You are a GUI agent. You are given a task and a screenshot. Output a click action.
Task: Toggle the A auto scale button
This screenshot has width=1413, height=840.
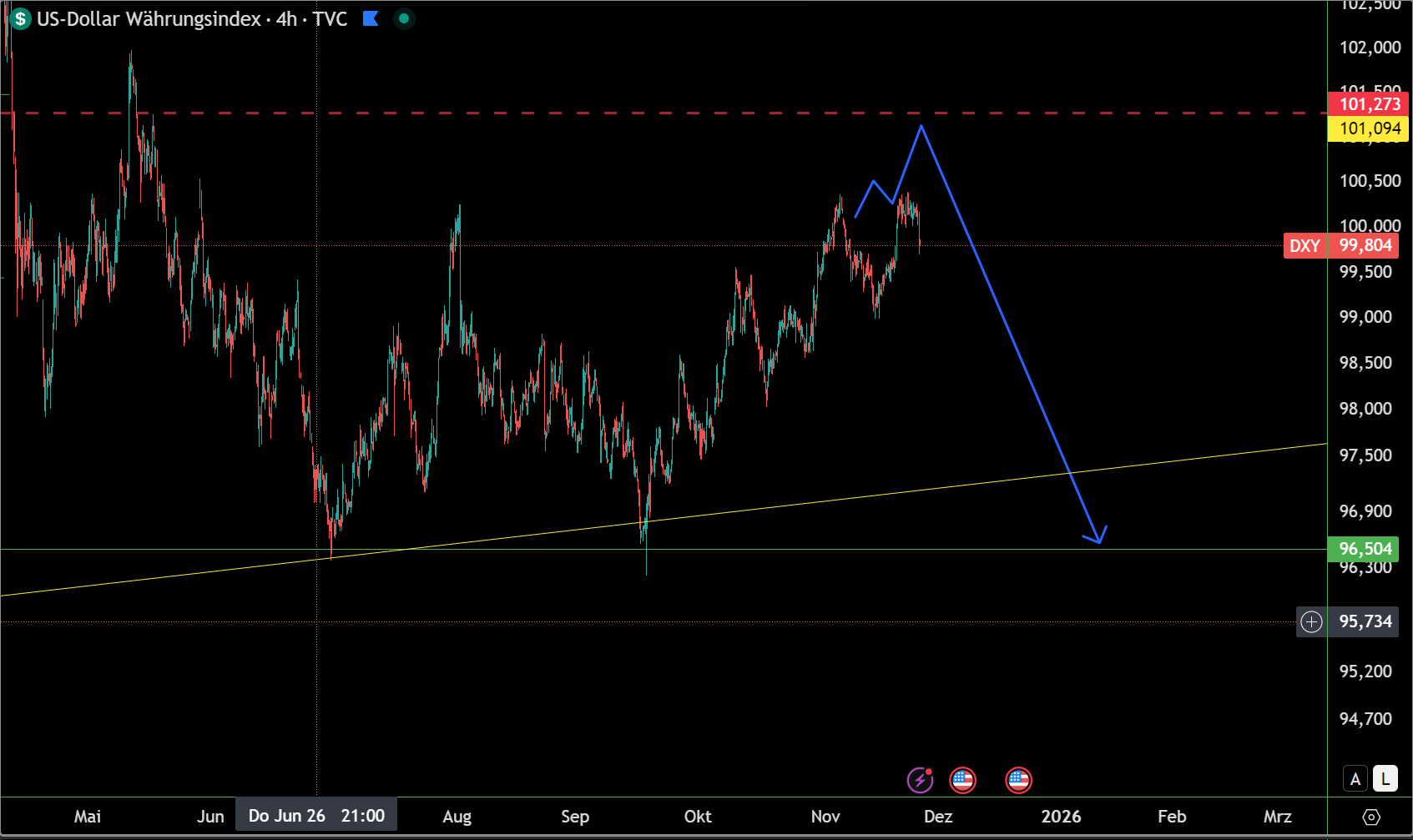(1355, 778)
